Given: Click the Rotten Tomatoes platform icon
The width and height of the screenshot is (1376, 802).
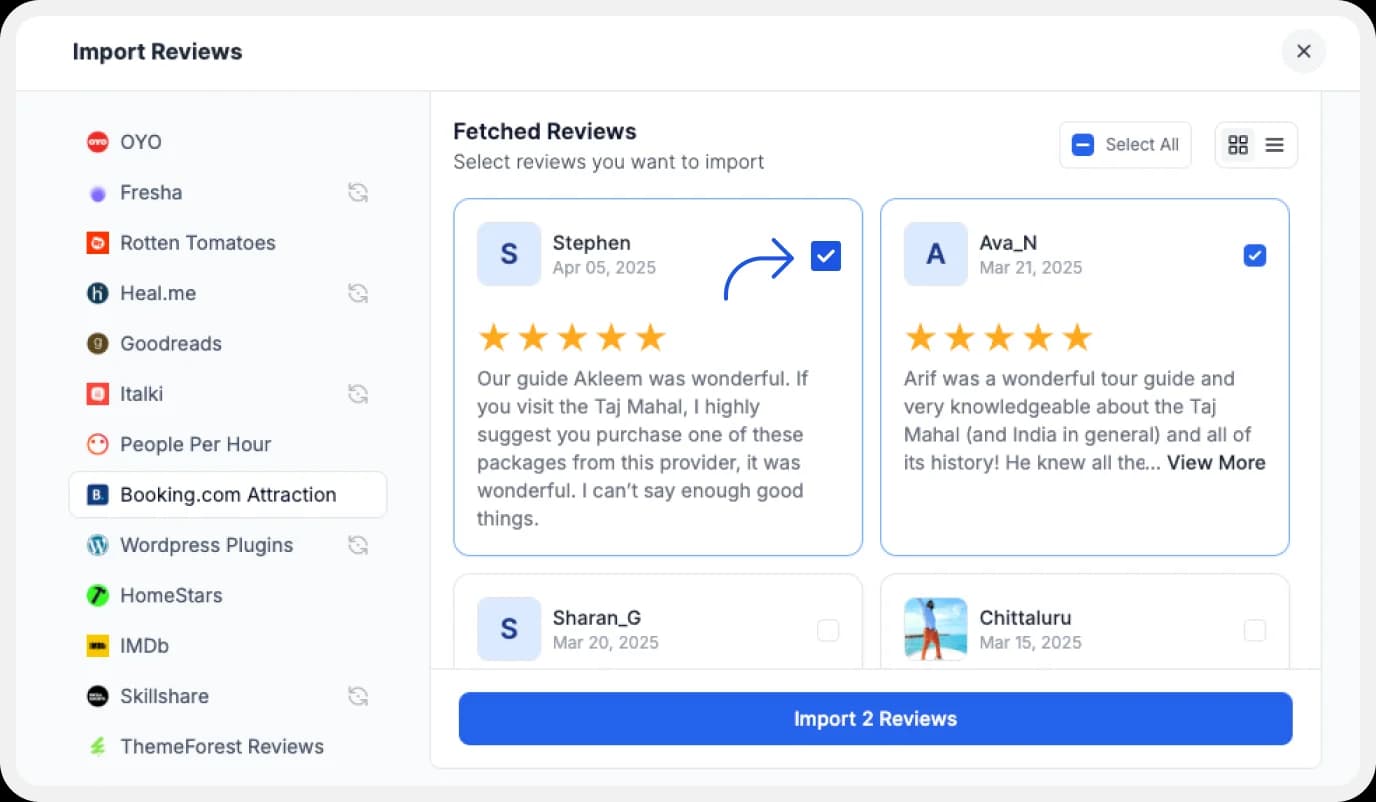Looking at the screenshot, I should click(x=98, y=242).
